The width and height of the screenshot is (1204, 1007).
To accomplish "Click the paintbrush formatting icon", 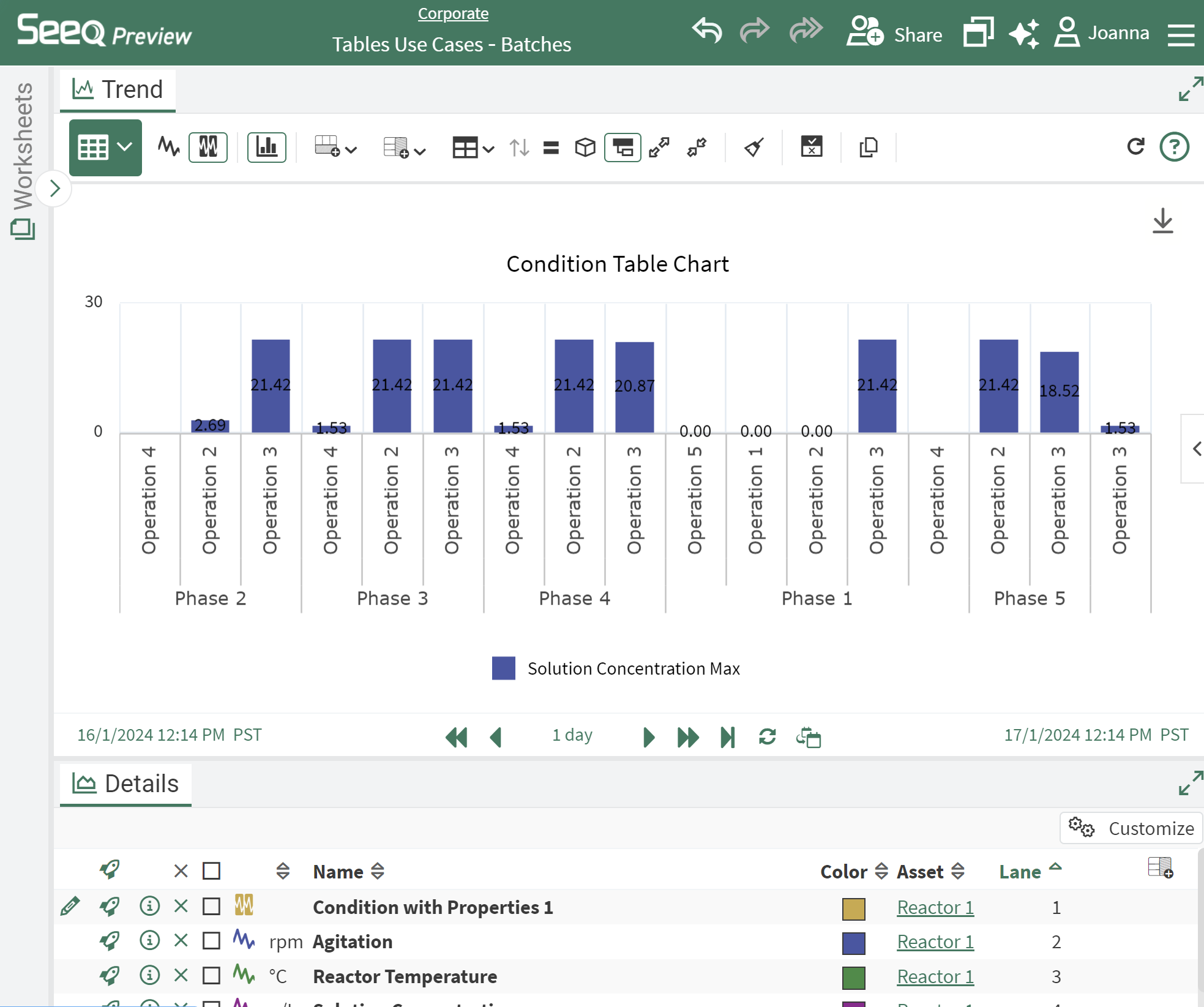I will point(753,148).
